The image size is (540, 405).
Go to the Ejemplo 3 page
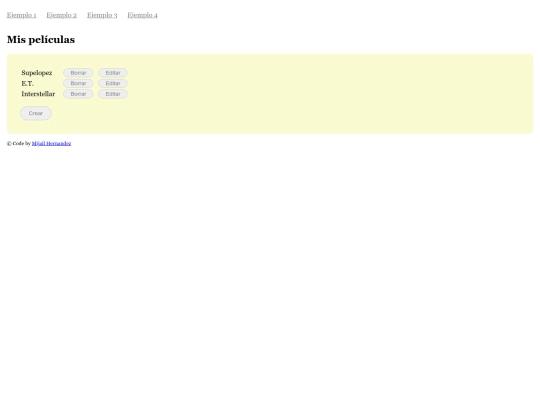102,15
